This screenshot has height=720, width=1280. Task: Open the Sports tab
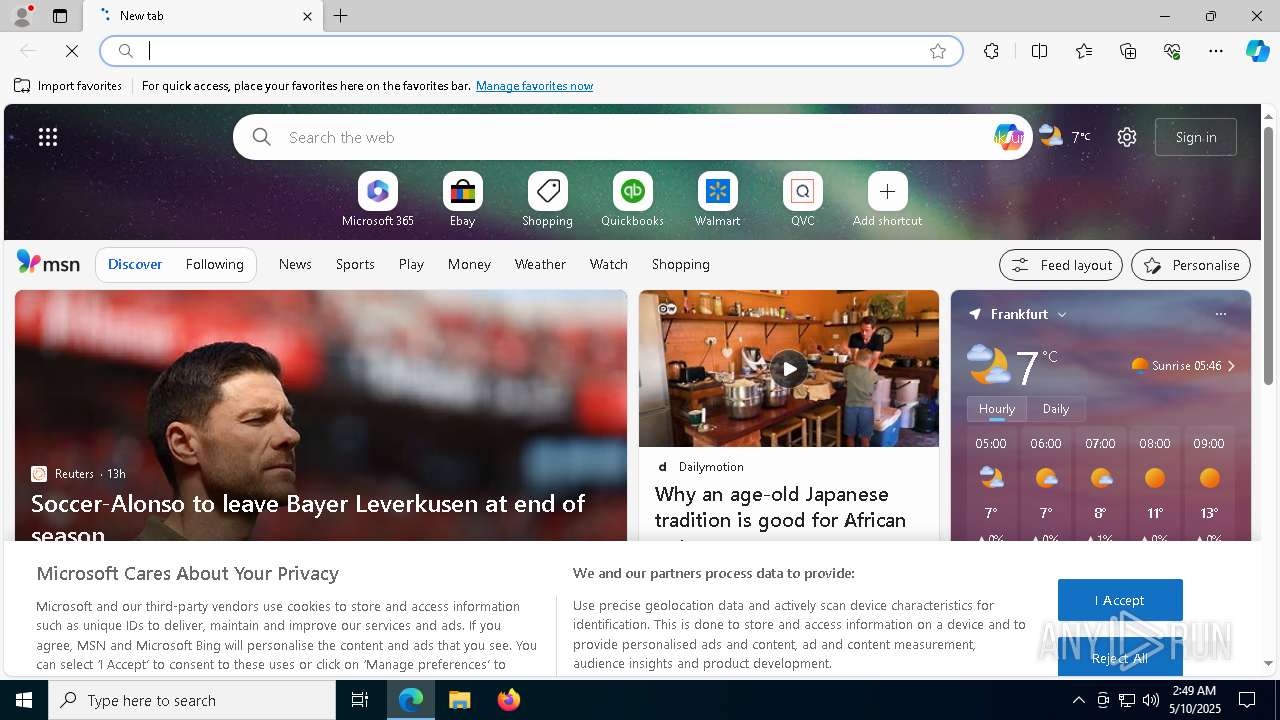point(355,264)
